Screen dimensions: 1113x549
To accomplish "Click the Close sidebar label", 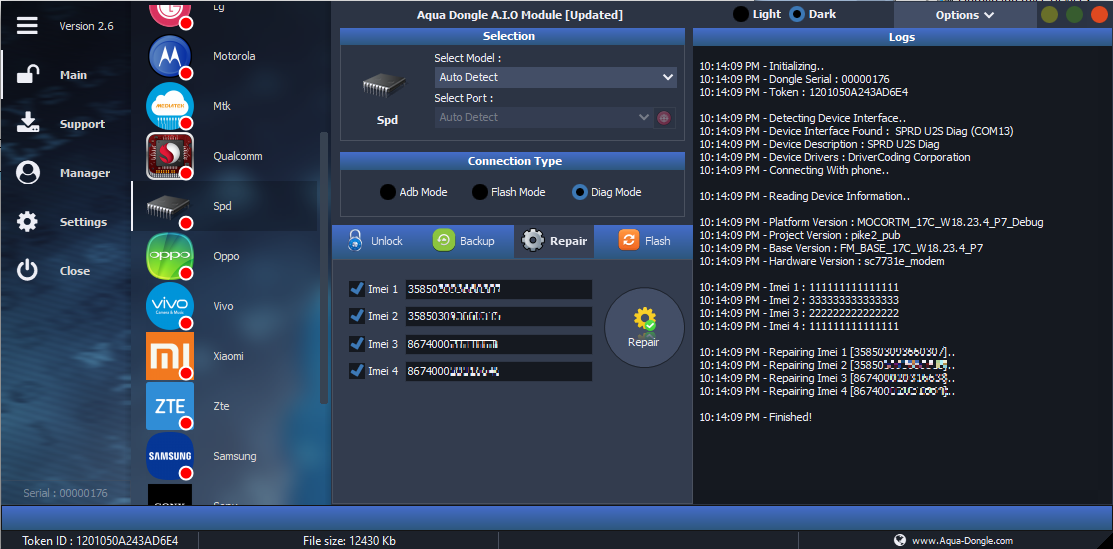I will [75, 271].
